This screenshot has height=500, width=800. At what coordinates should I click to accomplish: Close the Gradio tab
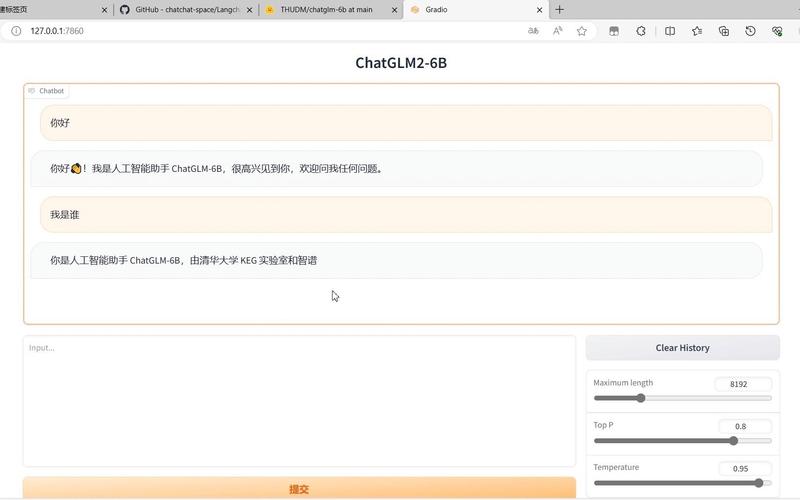click(x=539, y=10)
